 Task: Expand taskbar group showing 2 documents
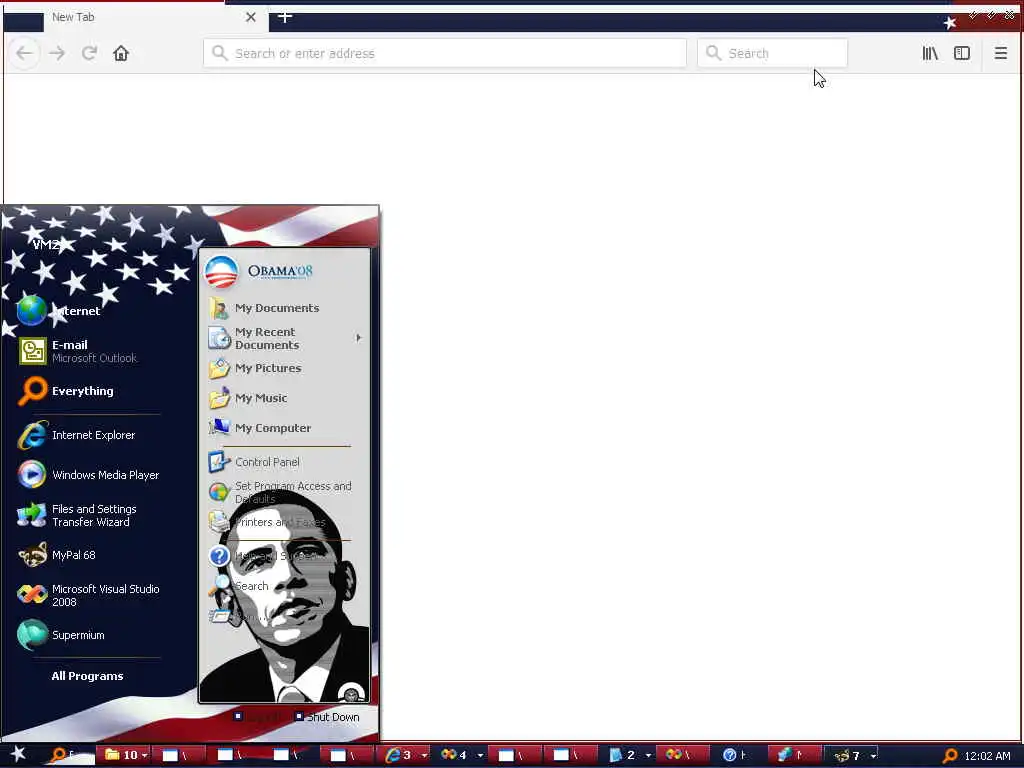pos(629,755)
